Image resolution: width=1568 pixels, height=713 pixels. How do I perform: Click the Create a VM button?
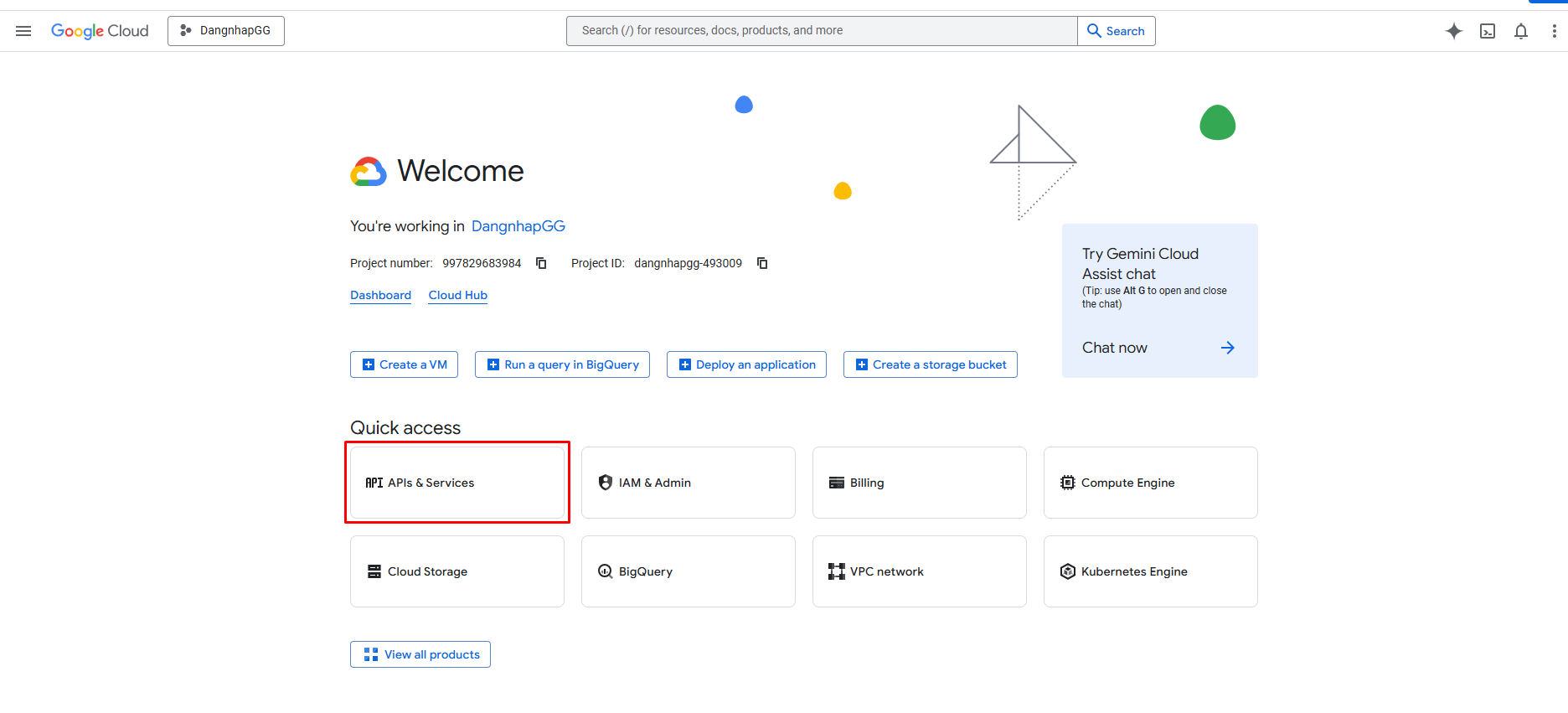tap(404, 364)
